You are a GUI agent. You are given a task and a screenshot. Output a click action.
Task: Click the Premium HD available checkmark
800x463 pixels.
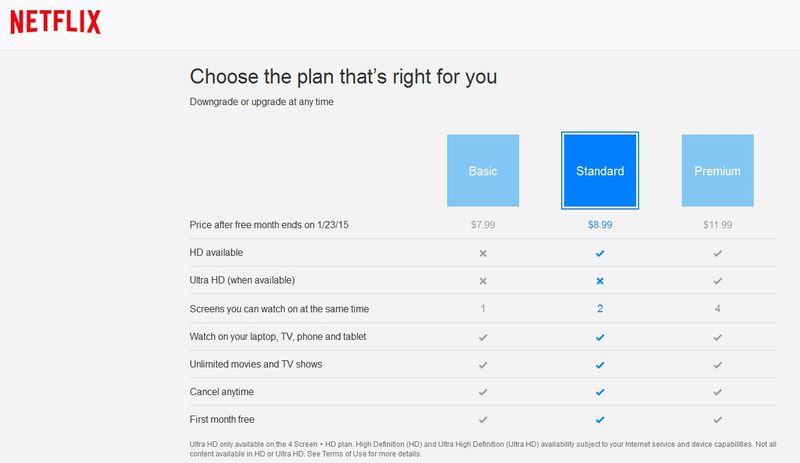click(x=717, y=253)
